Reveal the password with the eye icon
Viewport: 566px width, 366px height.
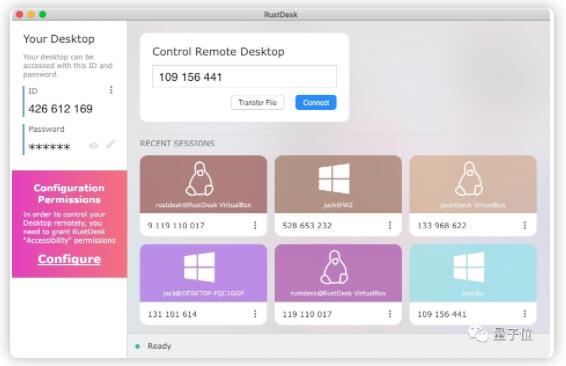(93, 145)
